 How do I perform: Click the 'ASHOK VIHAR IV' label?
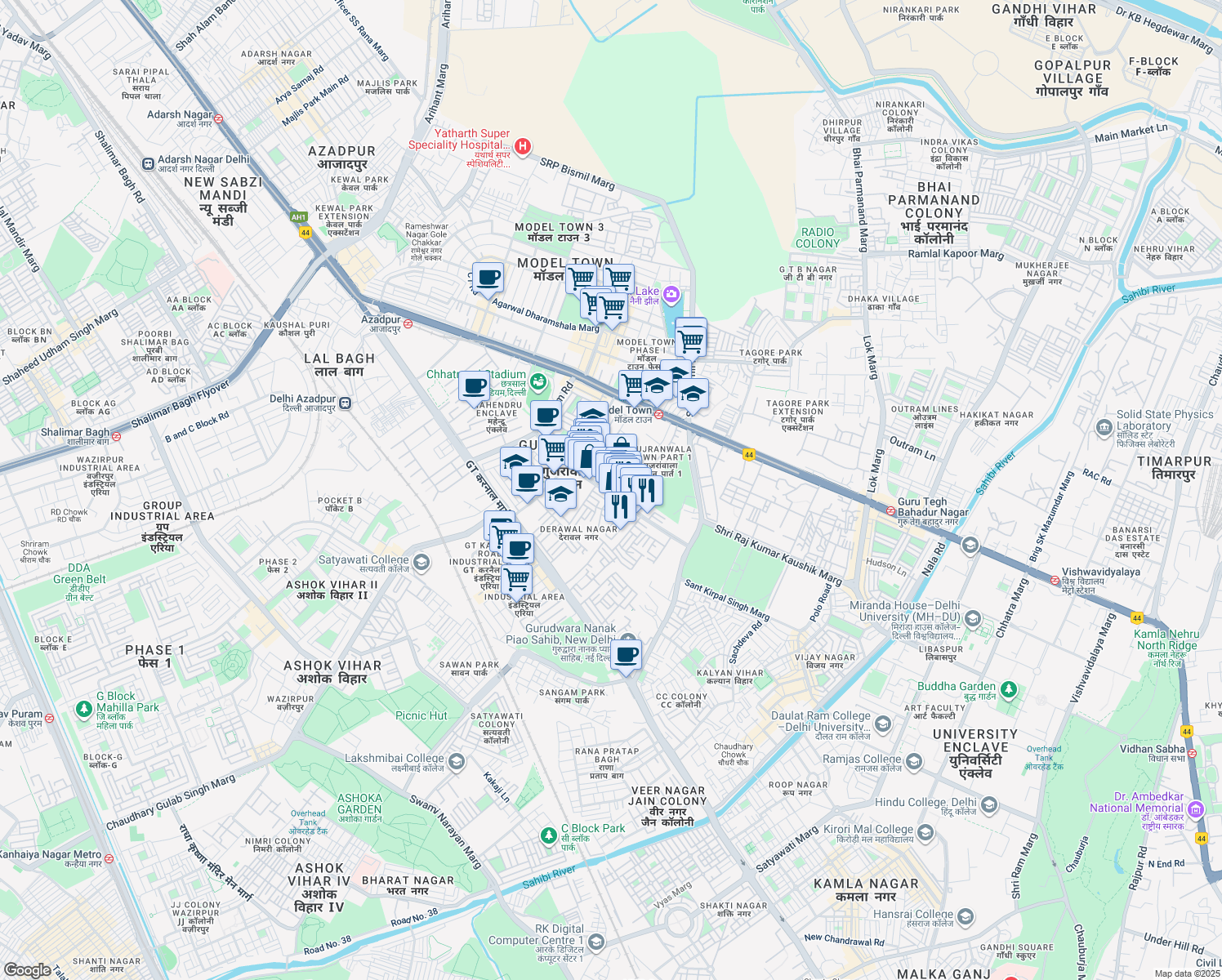pyautogui.click(x=319, y=875)
